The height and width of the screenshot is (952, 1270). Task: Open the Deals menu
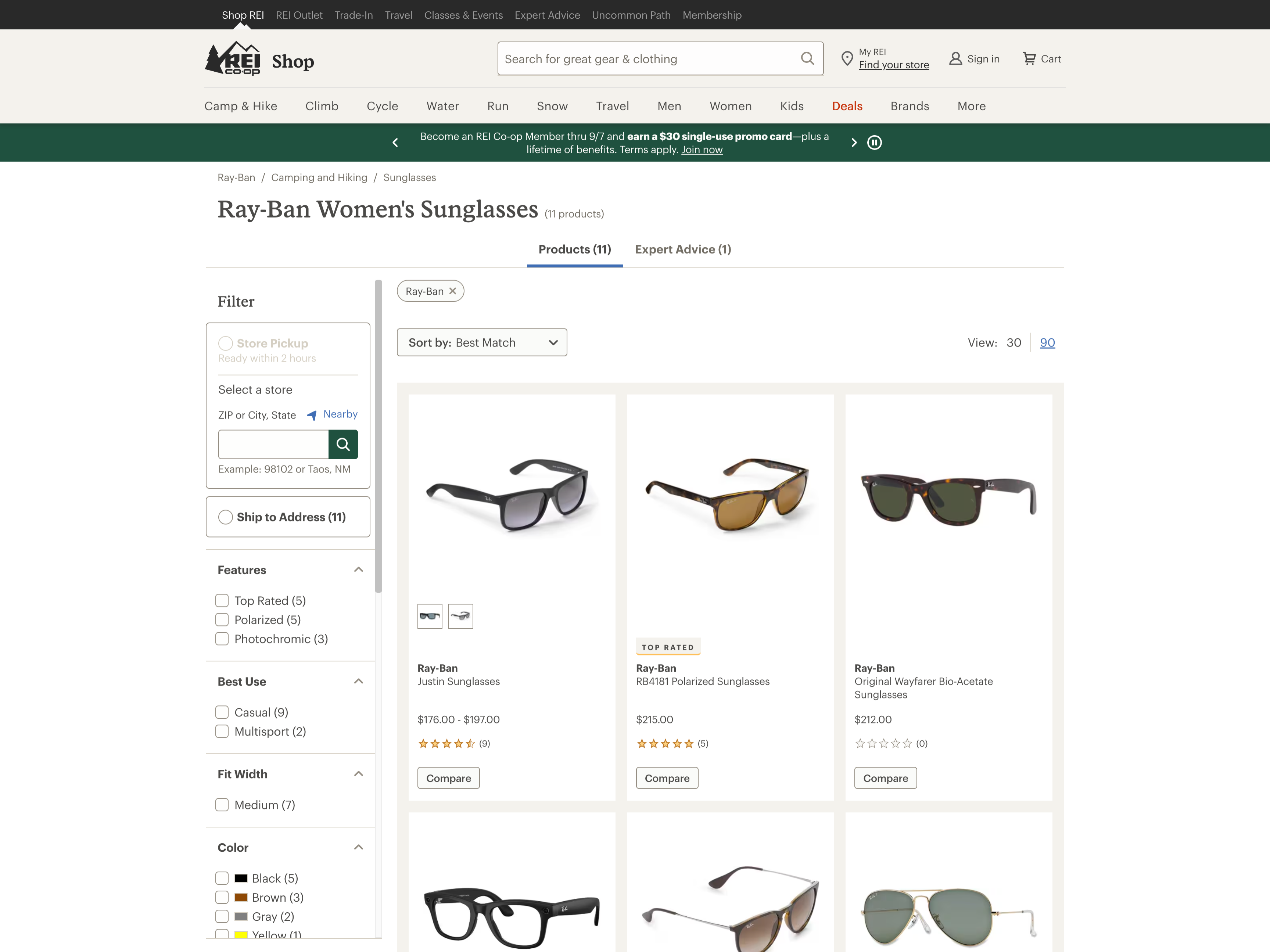tap(847, 106)
